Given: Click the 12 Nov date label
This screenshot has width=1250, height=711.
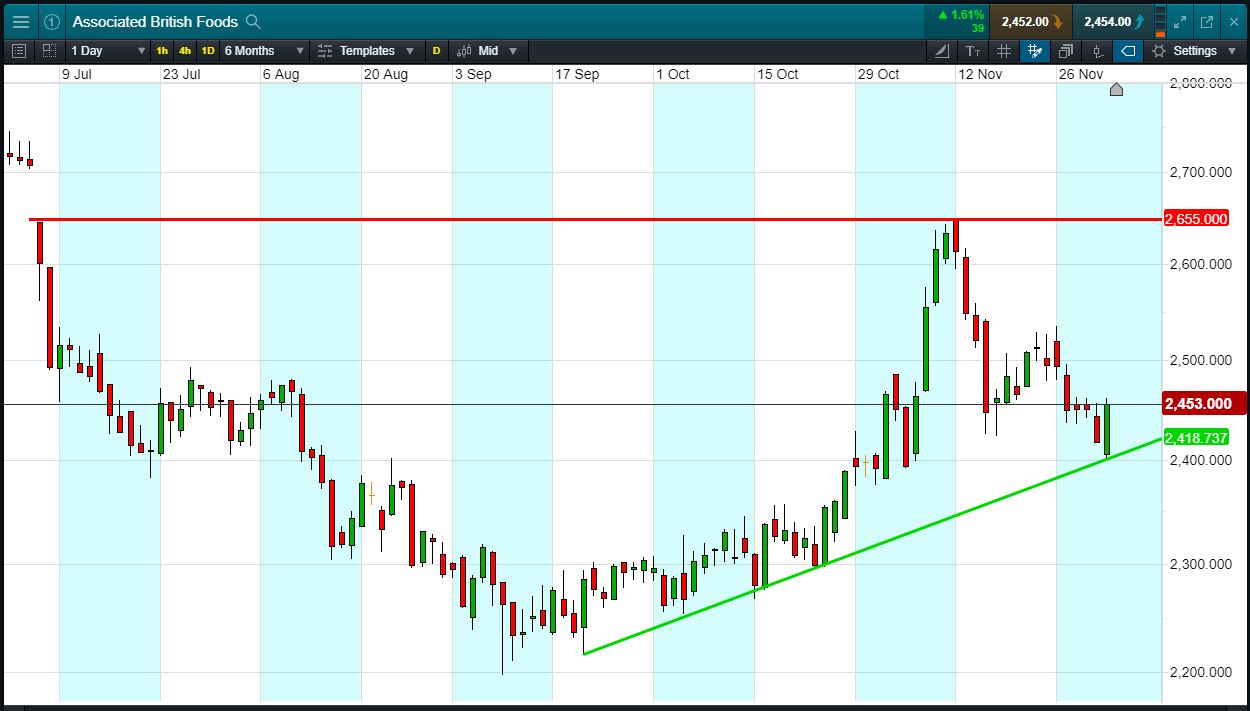Looking at the screenshot, I should pos(980,74).
